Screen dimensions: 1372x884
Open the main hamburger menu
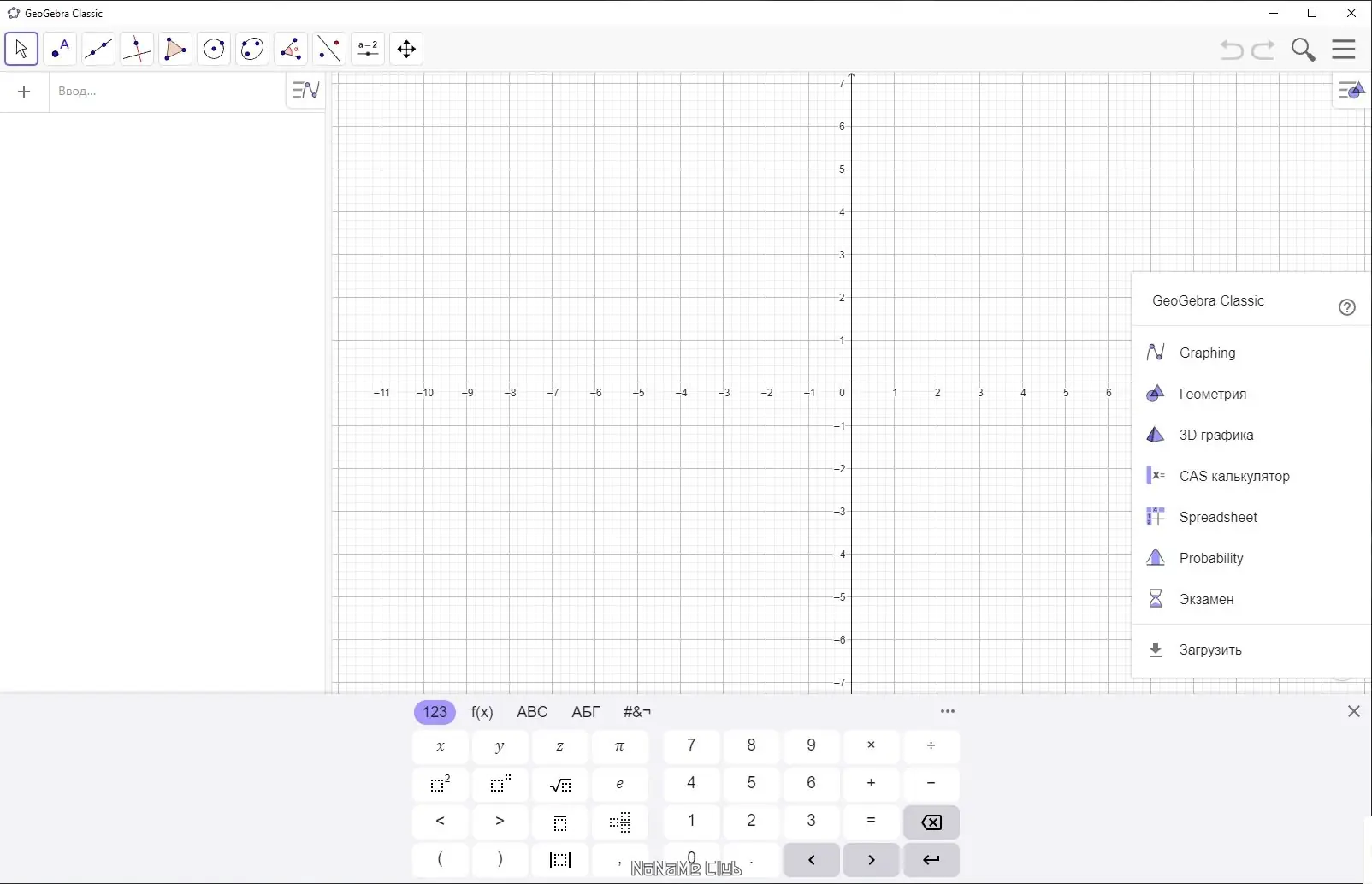pos(1344,49)
